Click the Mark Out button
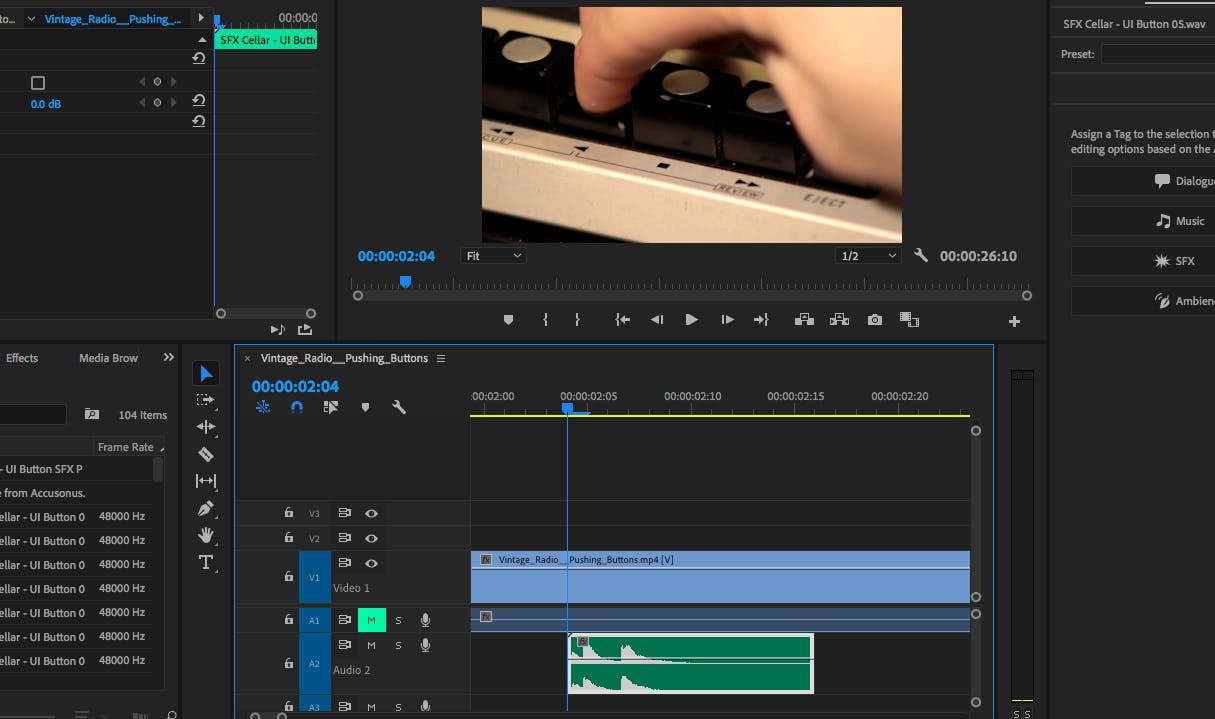The width and height of the screenshot is (1215, 719). [577, 320]
